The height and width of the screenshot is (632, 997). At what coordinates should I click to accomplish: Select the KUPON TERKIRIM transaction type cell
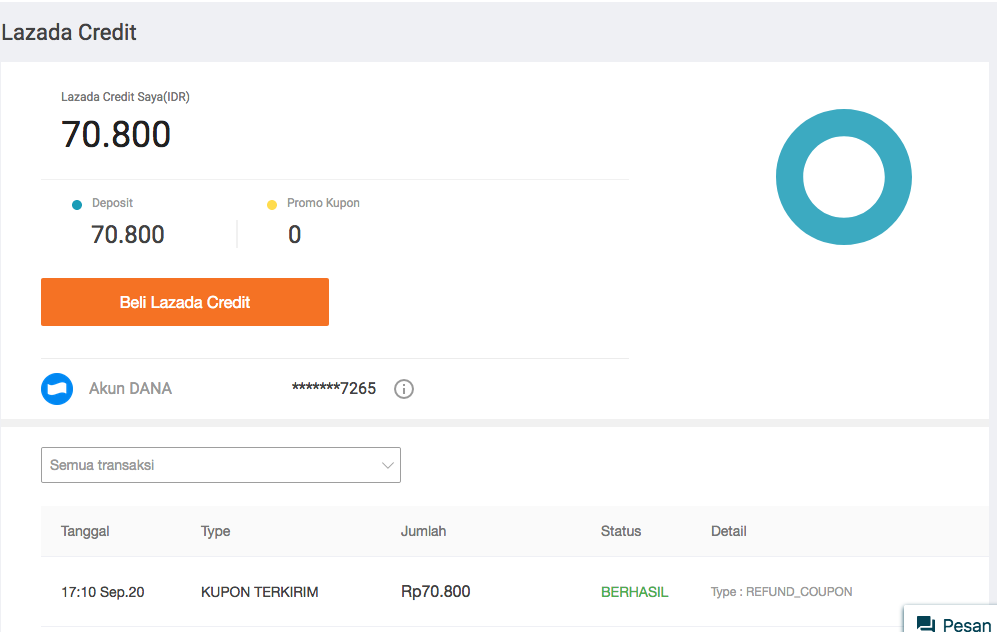pyautogui.click(x=259, y=592)
